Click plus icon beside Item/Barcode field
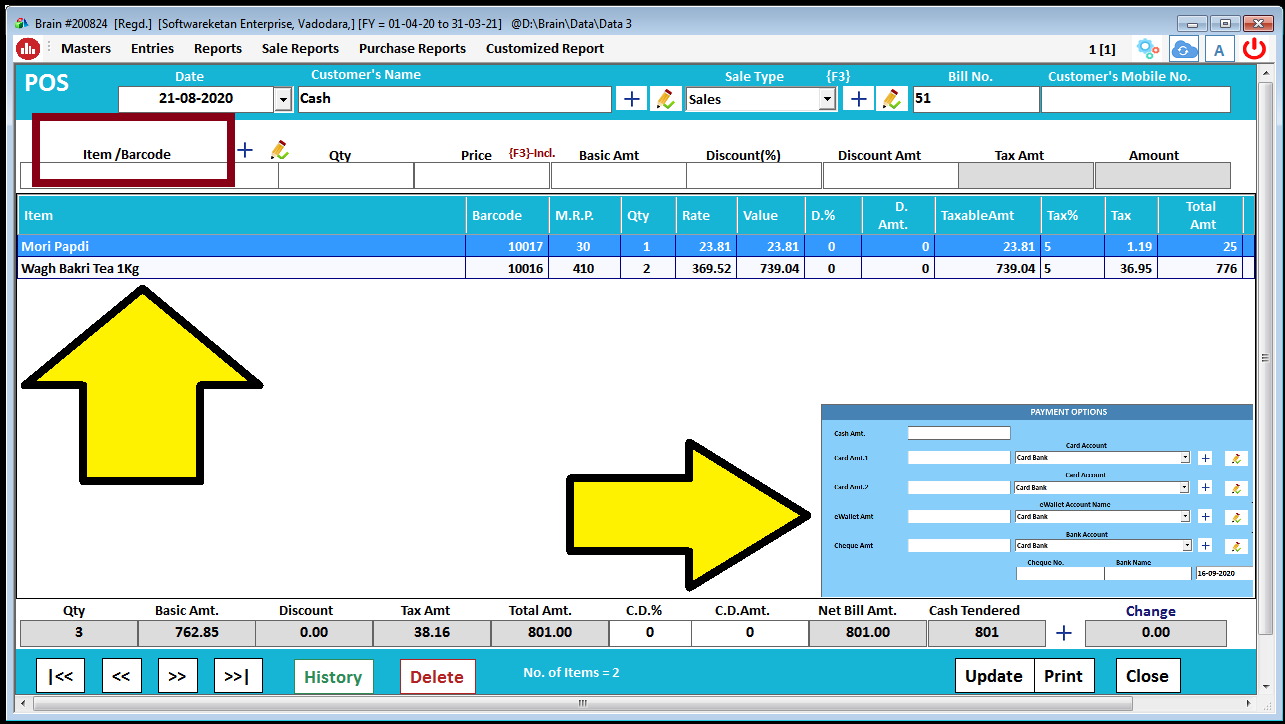The height and width of the screenshot is (724, 1285). (x=243, y=150)
